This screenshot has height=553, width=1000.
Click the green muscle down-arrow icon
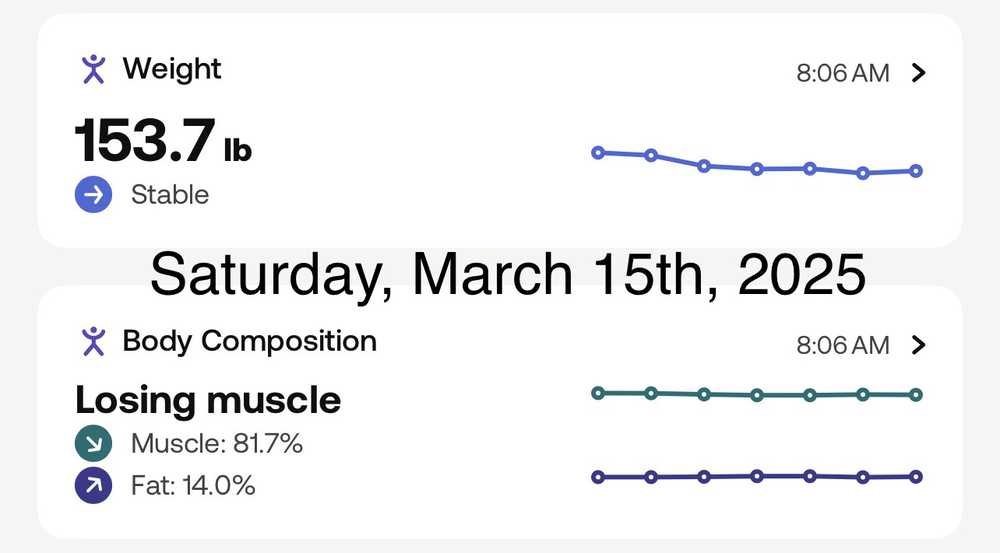[93, 443]
